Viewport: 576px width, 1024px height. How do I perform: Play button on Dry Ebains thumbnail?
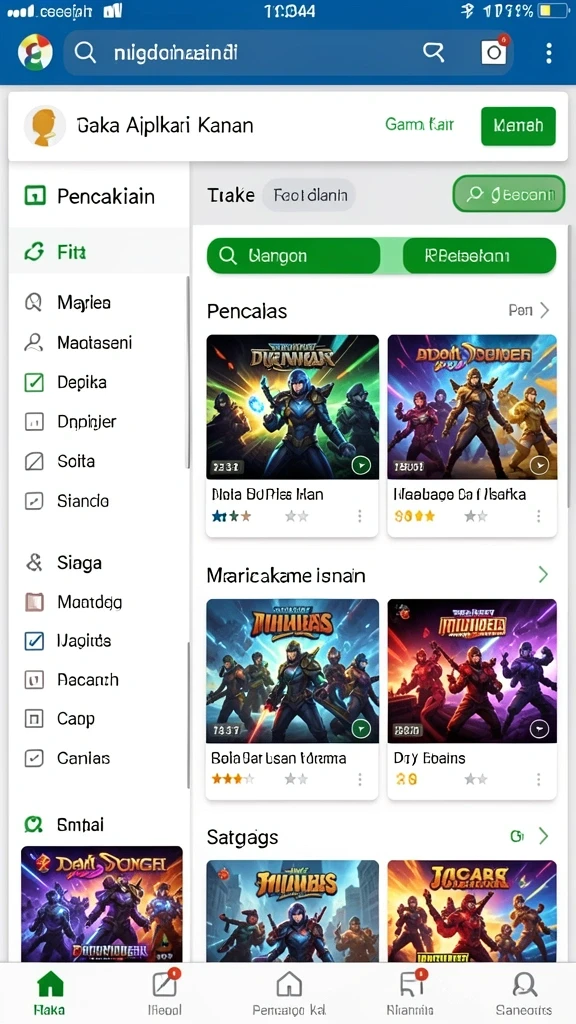[x=539, y=729]
